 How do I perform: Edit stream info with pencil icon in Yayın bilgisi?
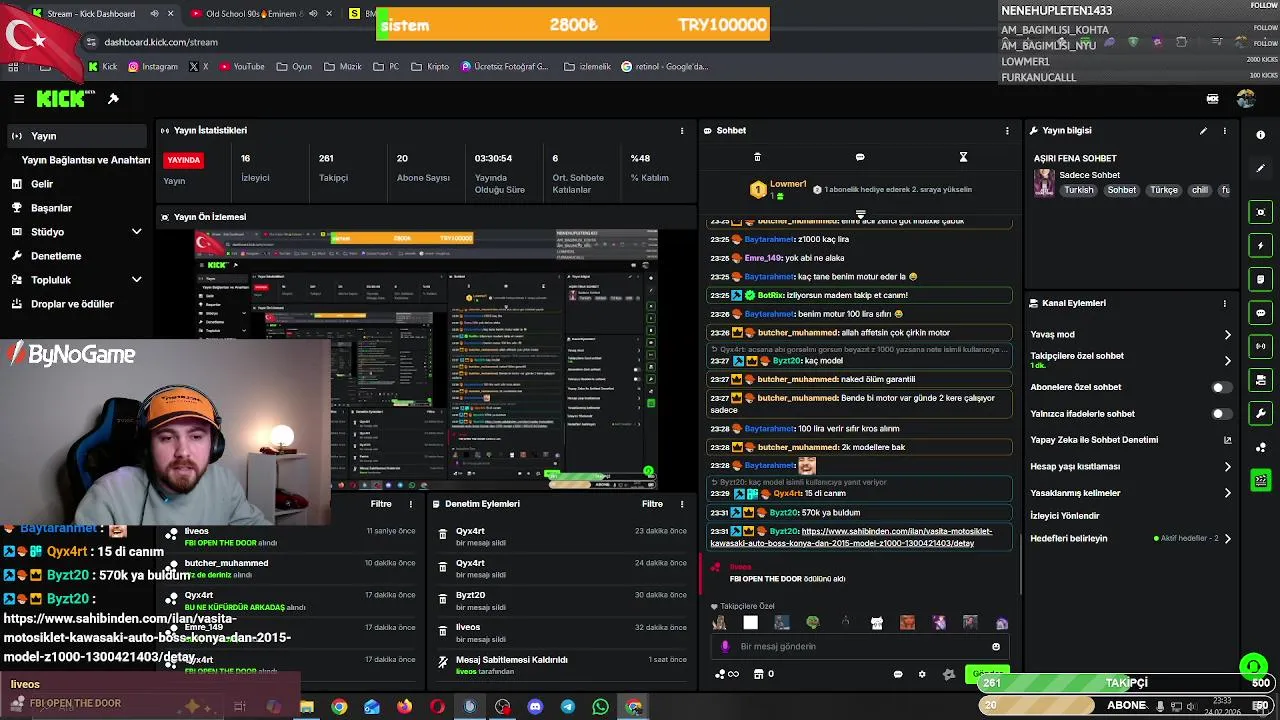tap(1203, 130)
